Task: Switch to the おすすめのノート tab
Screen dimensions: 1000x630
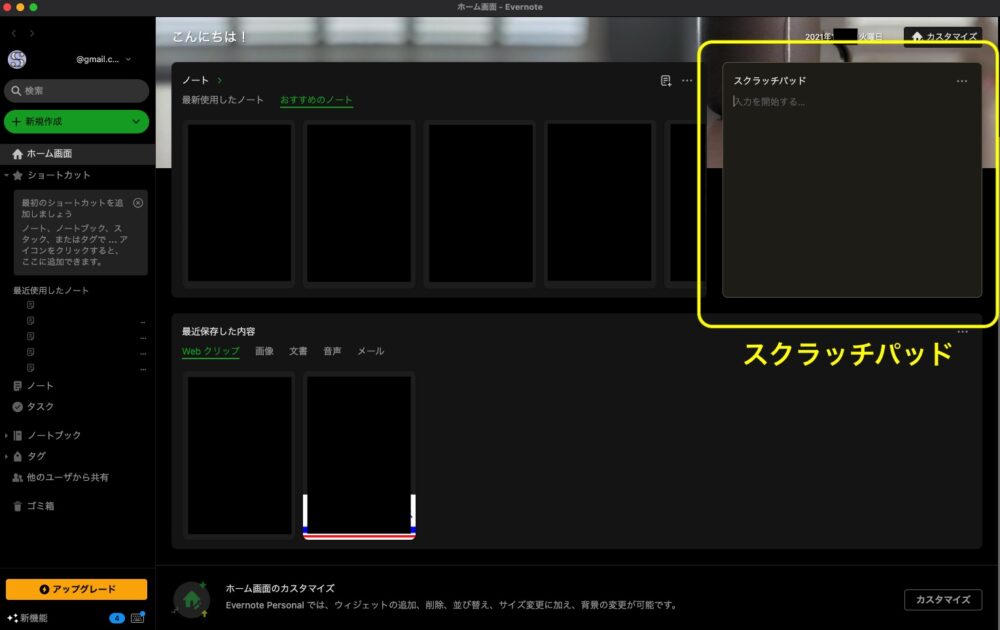Action: (316, 100)
